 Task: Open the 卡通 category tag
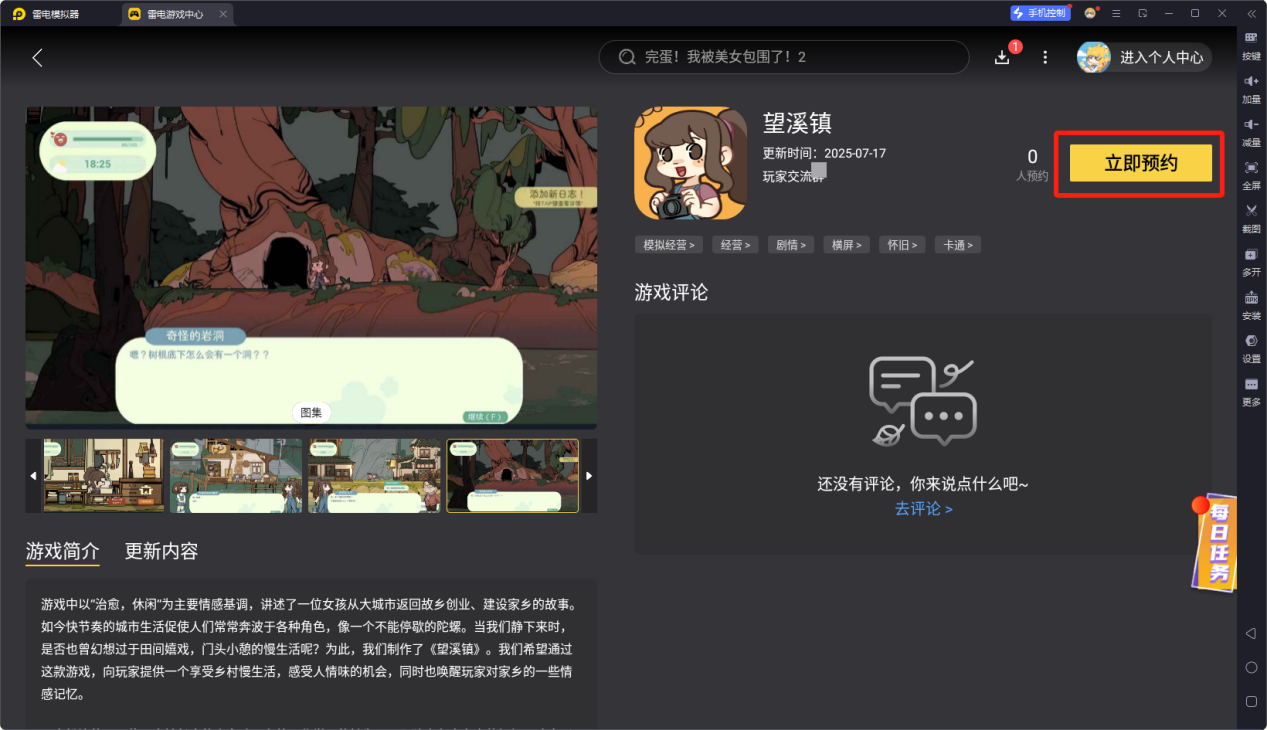coord(958,244)
